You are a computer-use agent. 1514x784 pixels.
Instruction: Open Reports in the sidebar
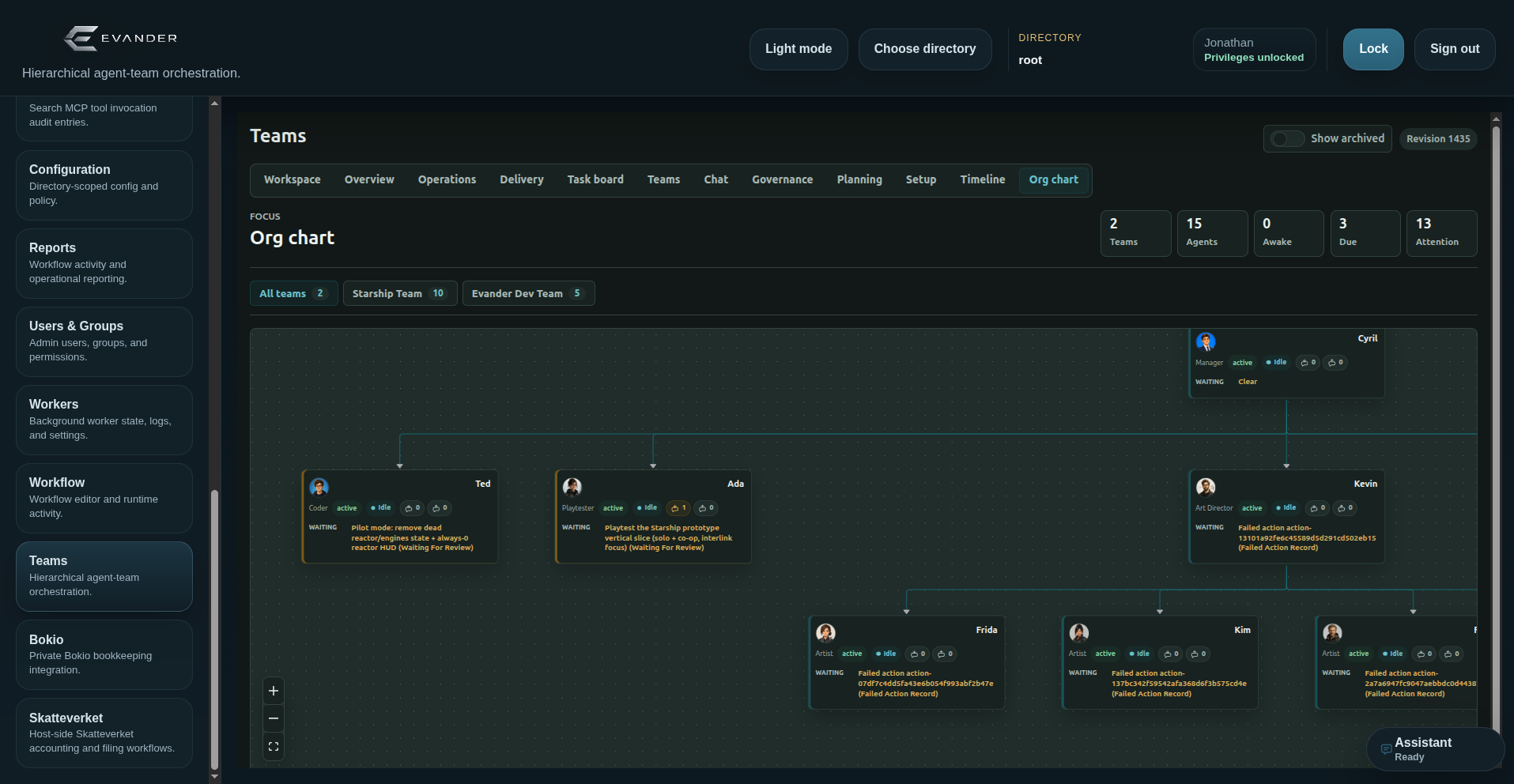pyautogui.click(x=104, y=263)
